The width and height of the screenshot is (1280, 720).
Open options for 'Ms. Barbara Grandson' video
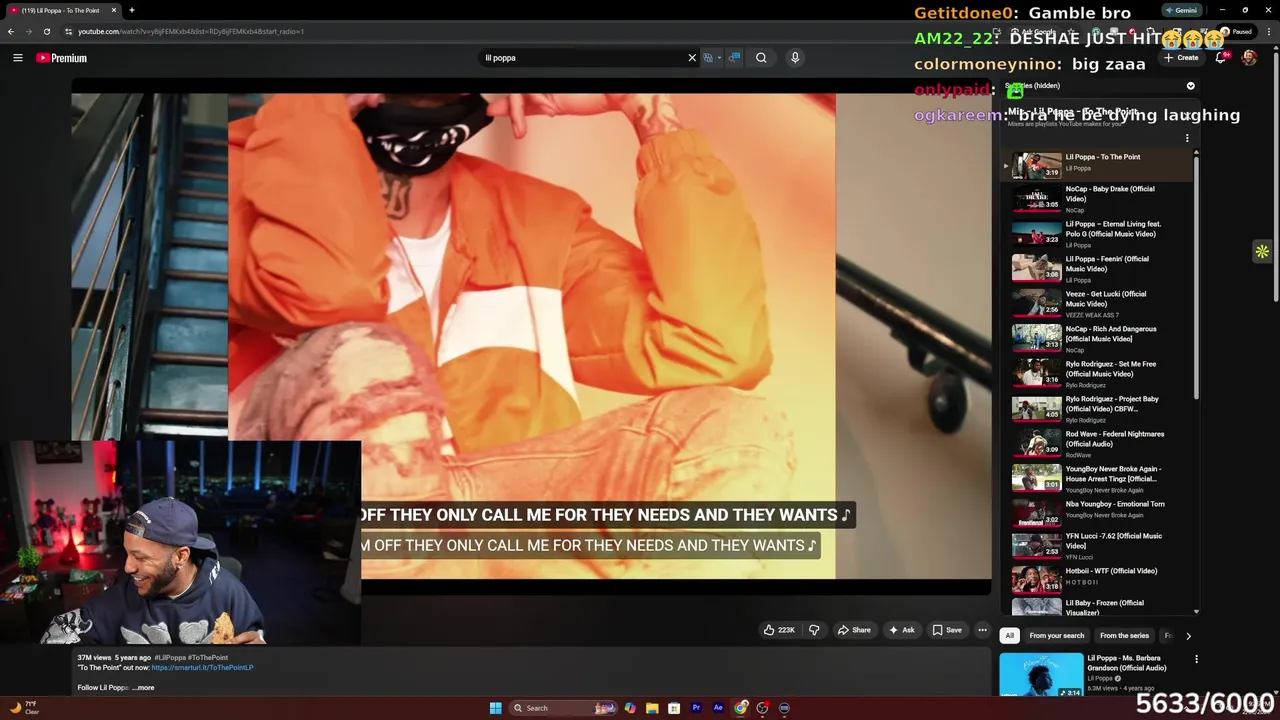(1196, 660)
